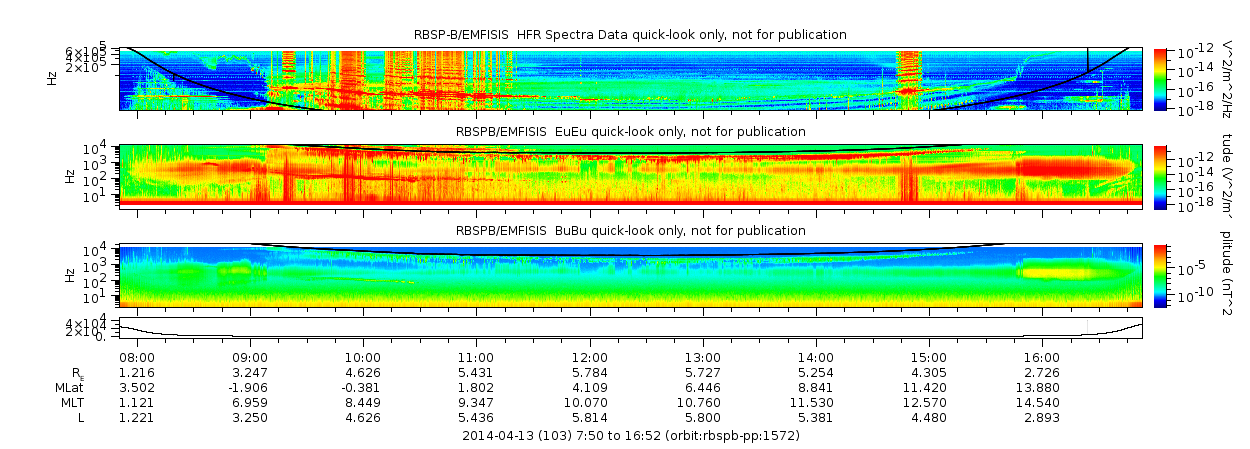Click the L value 5.814 at 12:00

589,417
